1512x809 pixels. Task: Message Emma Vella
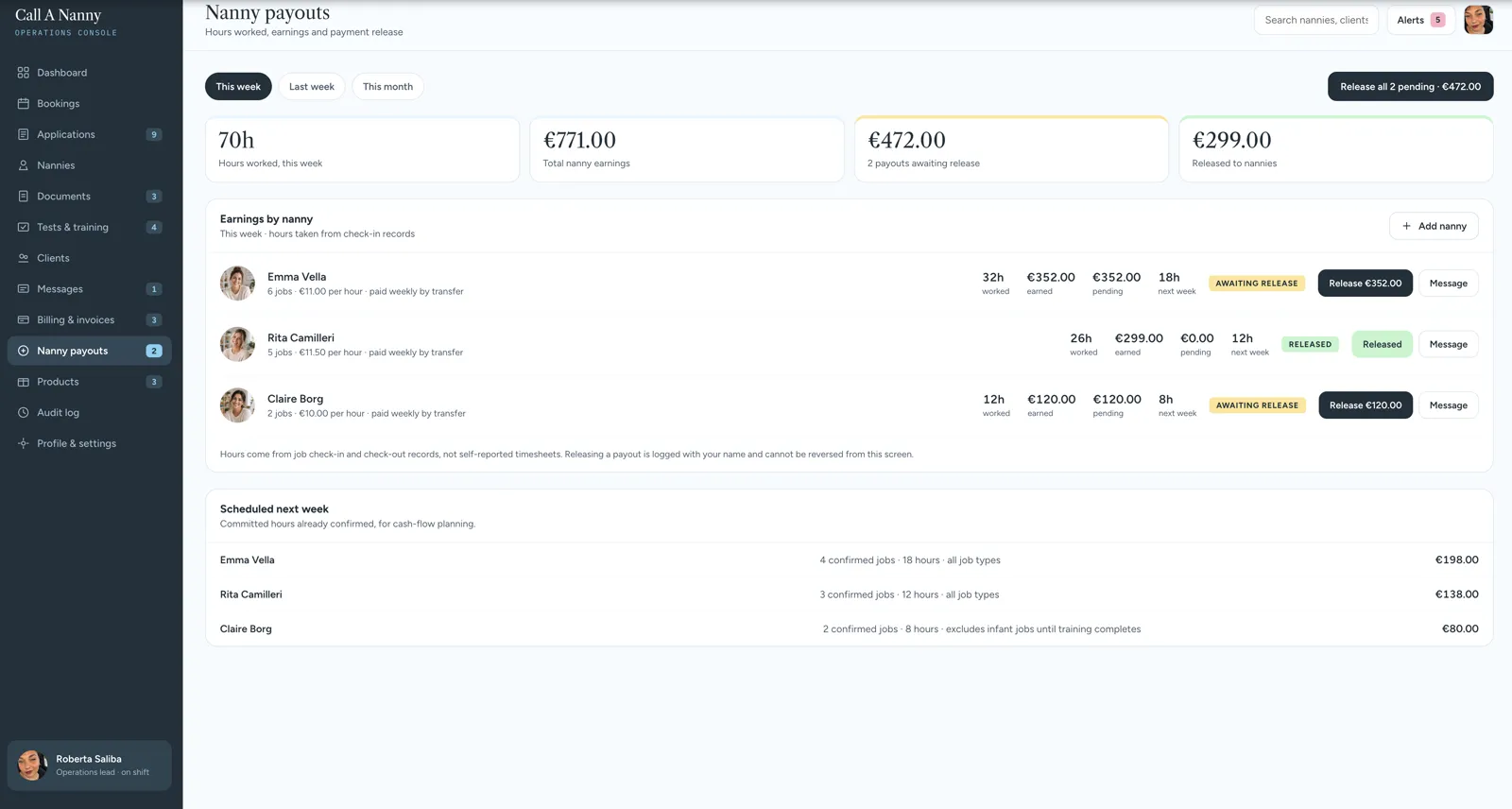tap(1448, 284)
